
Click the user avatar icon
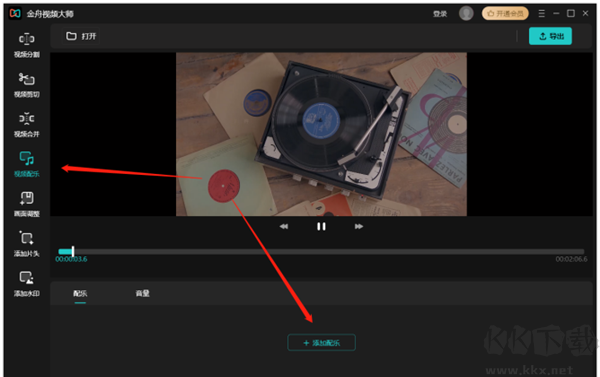coord(466,13)
